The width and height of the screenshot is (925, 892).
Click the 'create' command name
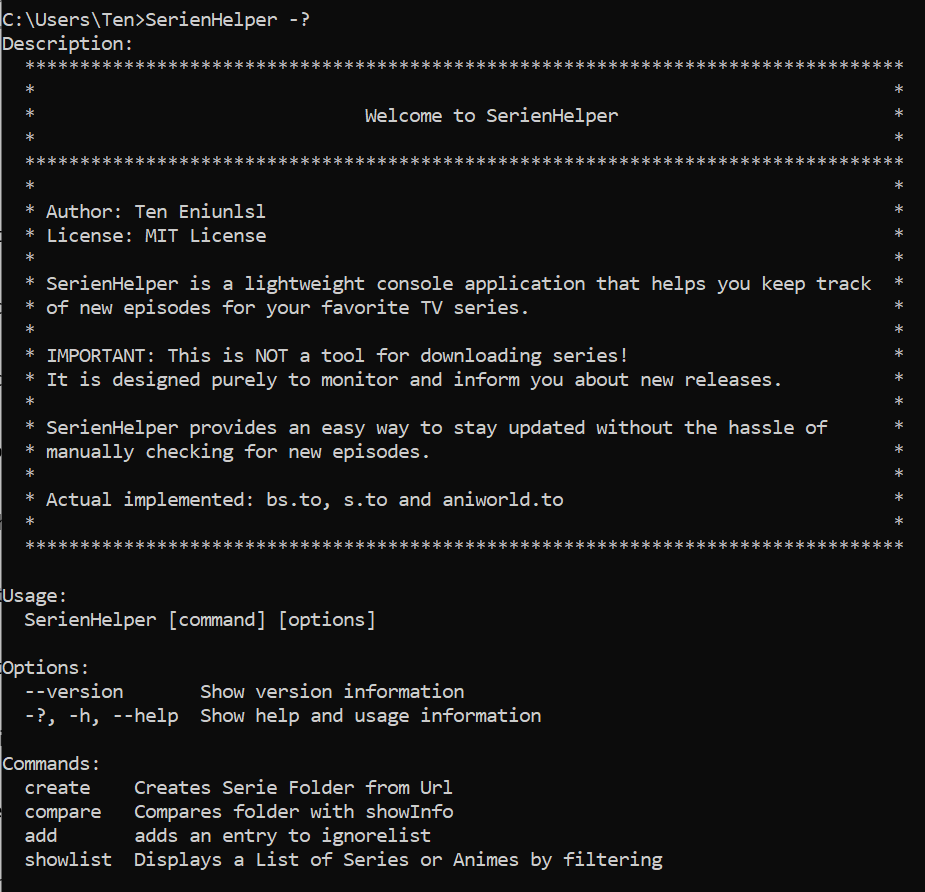tap(57, 788)
